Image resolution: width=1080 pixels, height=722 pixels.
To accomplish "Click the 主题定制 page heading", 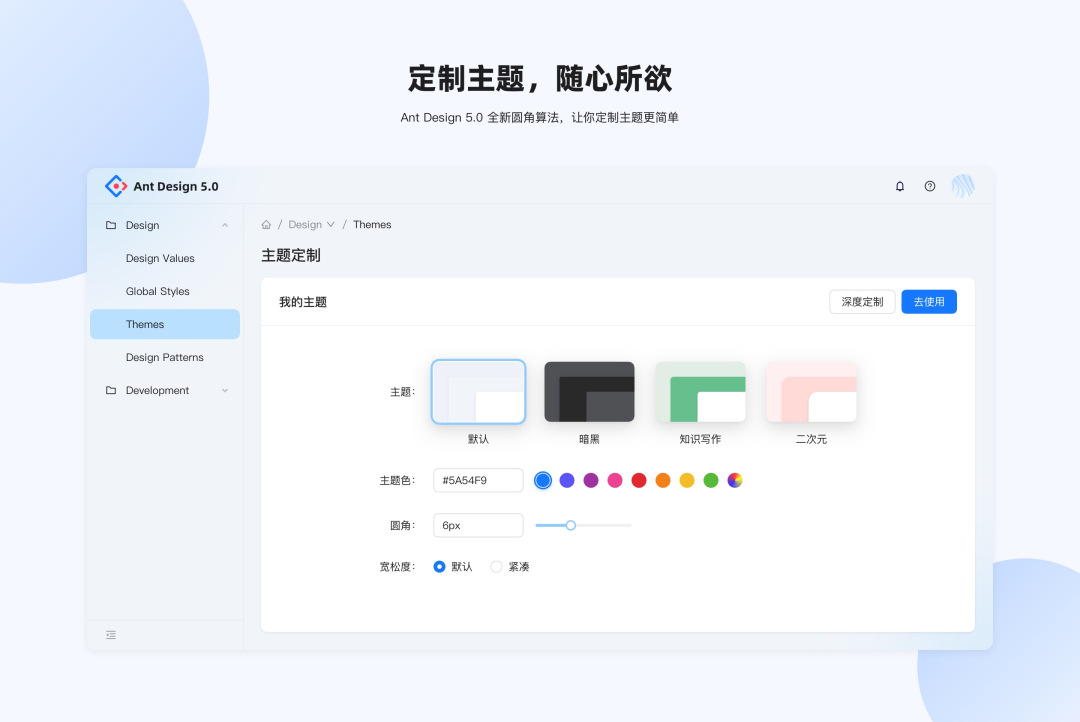I will tap(291, 256).
